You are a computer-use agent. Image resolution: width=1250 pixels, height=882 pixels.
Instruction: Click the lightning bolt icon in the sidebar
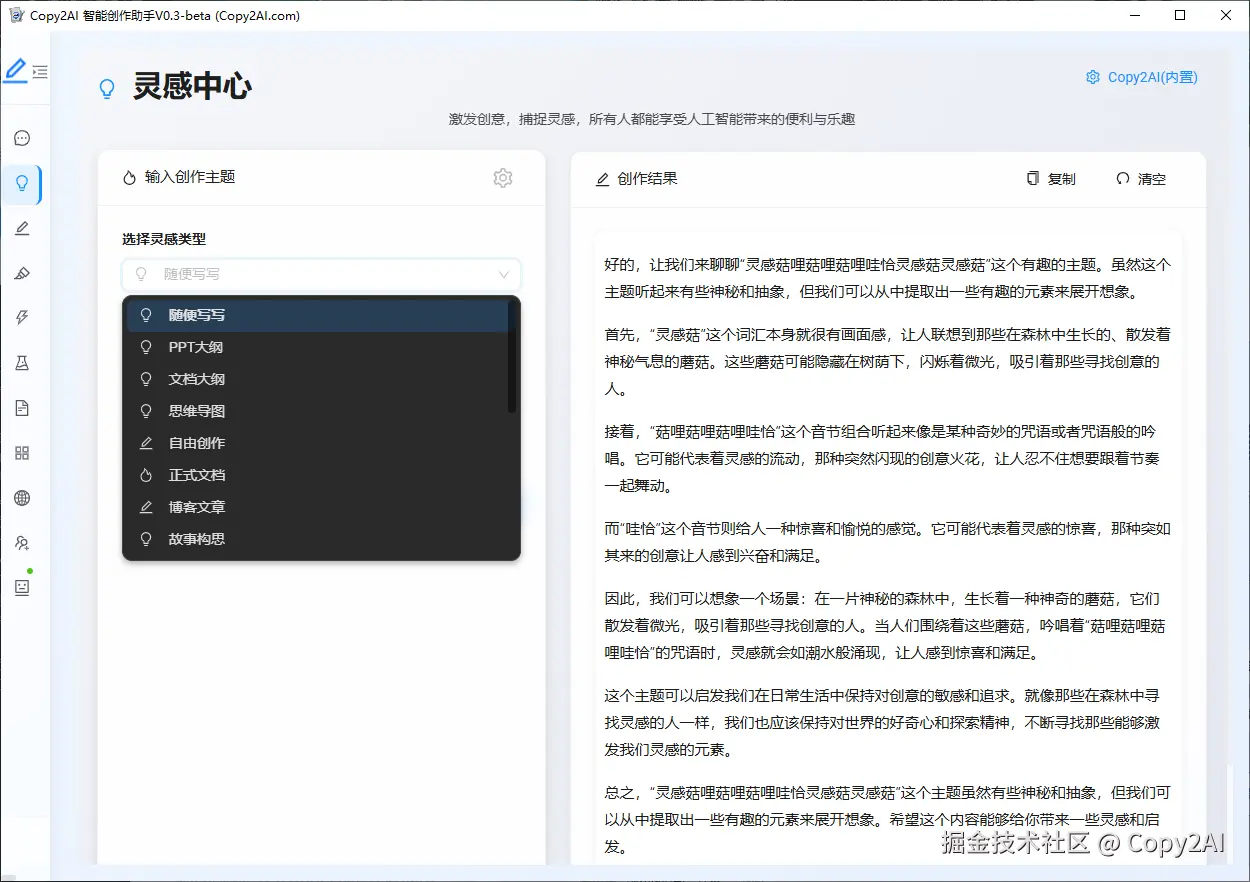pyautogui.click(x=22, y=317)
